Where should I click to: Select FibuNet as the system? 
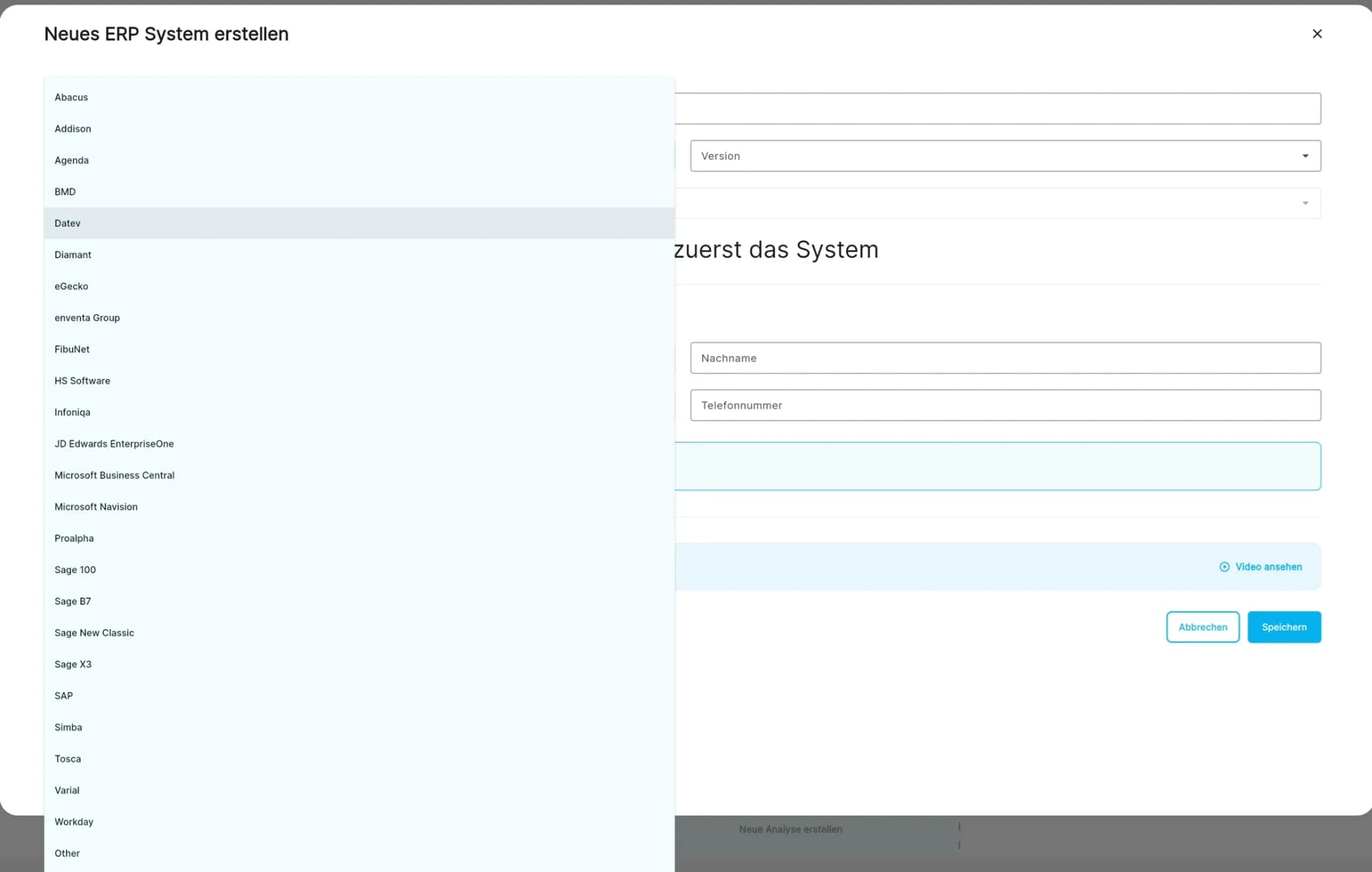[359, 349]
